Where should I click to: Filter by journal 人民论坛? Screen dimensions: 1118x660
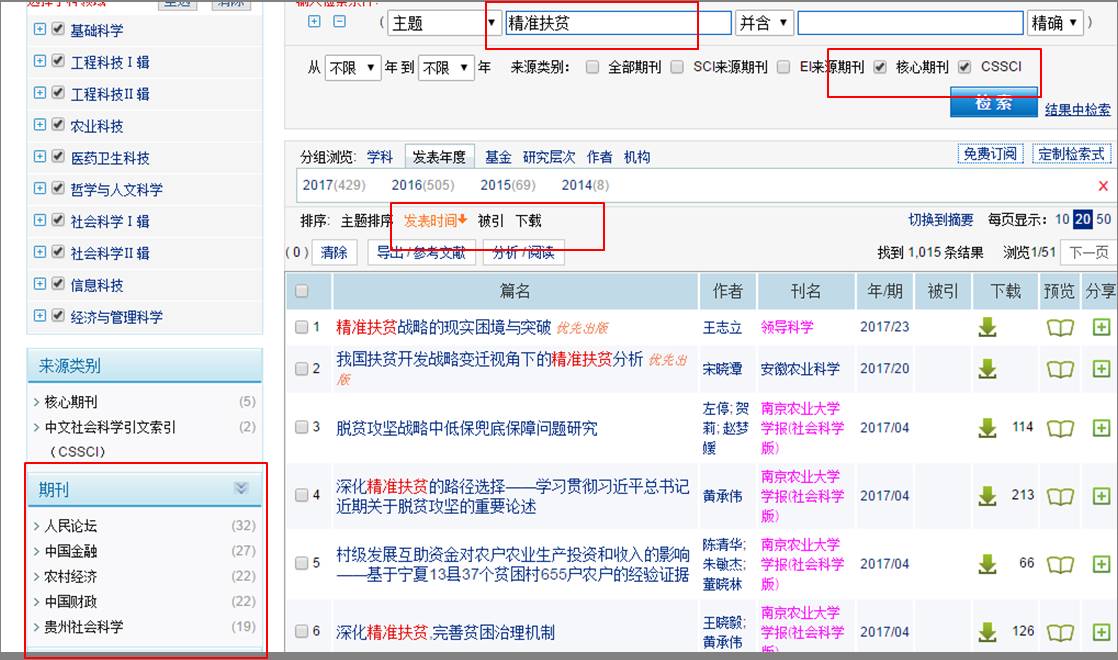tap(71, 526)
